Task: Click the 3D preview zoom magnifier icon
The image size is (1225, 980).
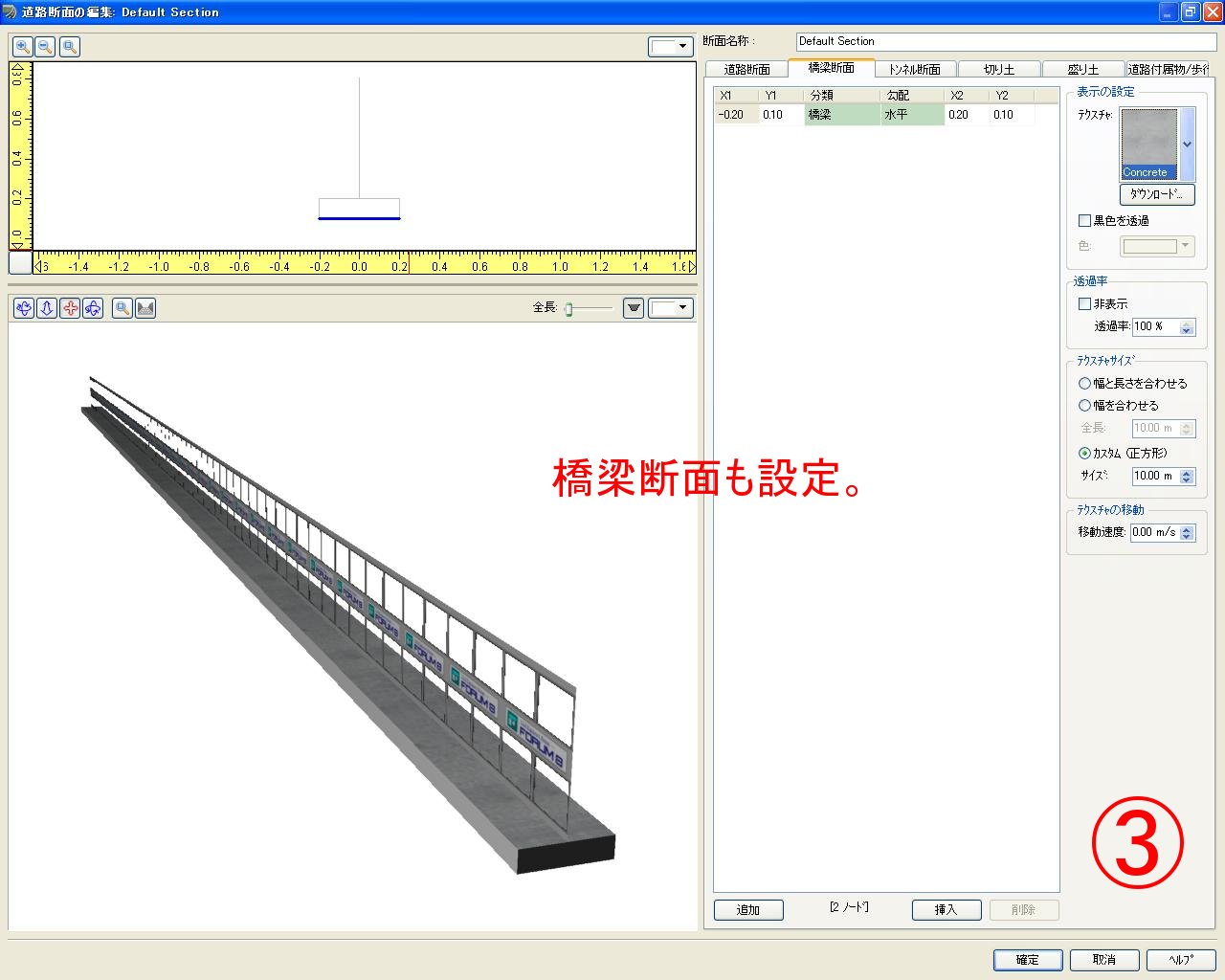Action: pos(122,308)
